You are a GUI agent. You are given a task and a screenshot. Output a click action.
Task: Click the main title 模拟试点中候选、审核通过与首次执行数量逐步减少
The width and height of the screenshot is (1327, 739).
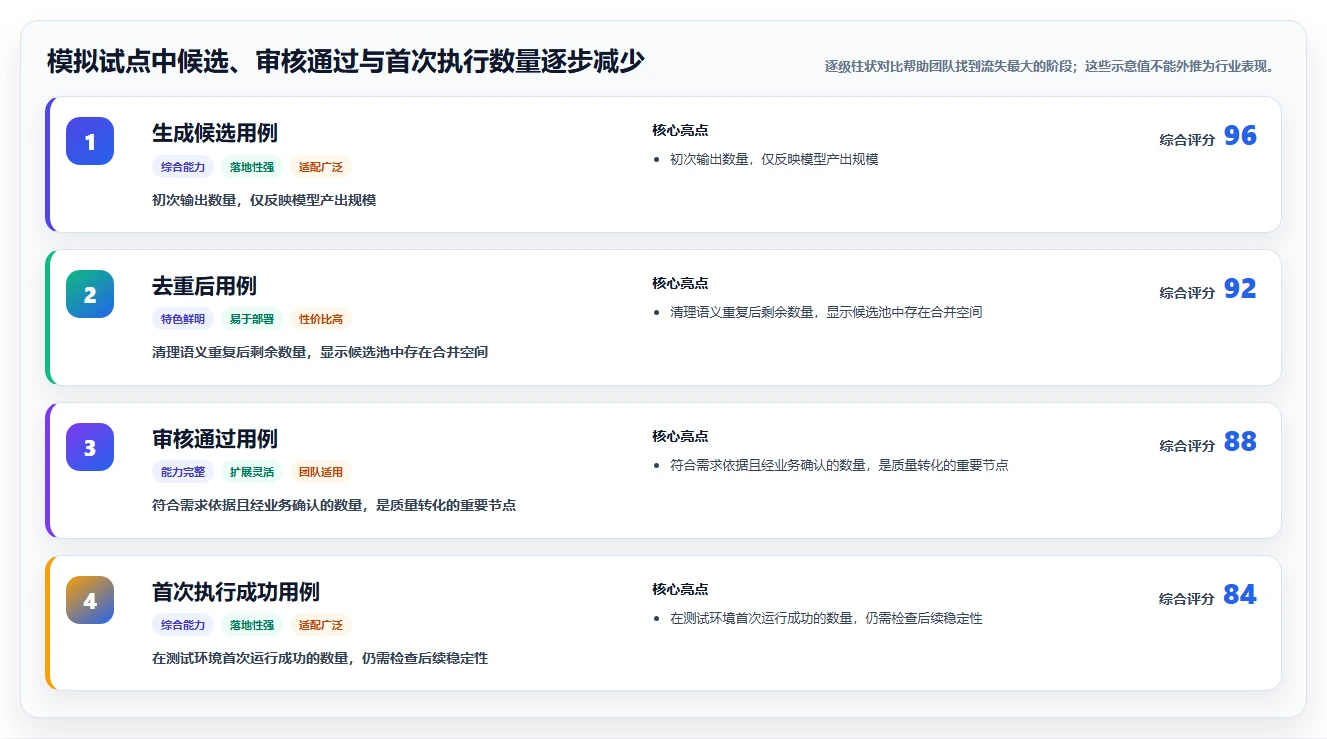click(346, 63)
